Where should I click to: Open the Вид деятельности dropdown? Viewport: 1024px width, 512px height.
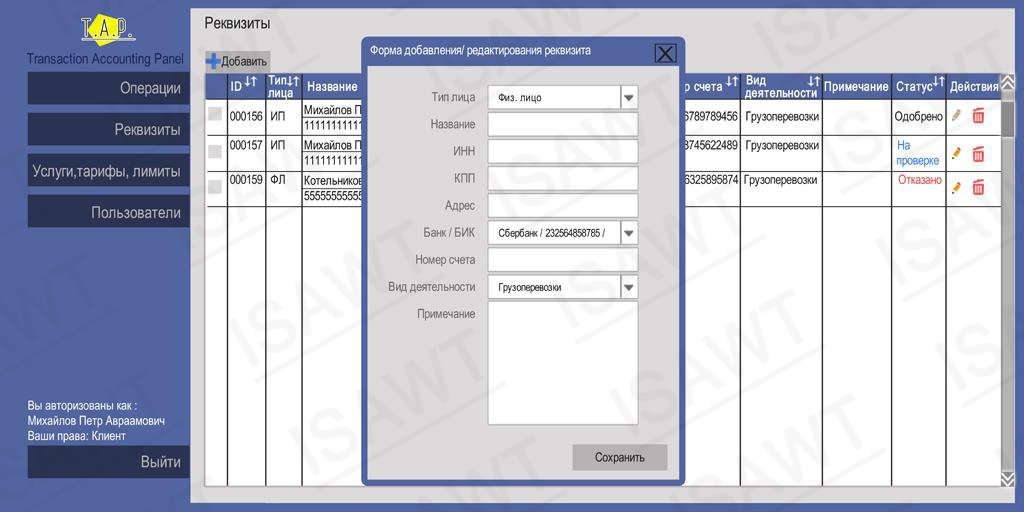[x=628, y=287]
